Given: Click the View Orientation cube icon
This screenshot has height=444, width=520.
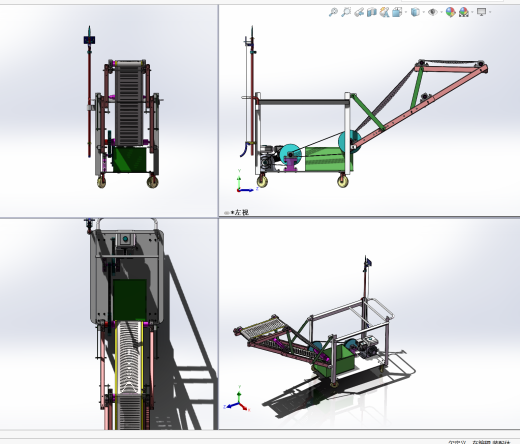Looking at the screenshot, I should click(x=397, y=12).
